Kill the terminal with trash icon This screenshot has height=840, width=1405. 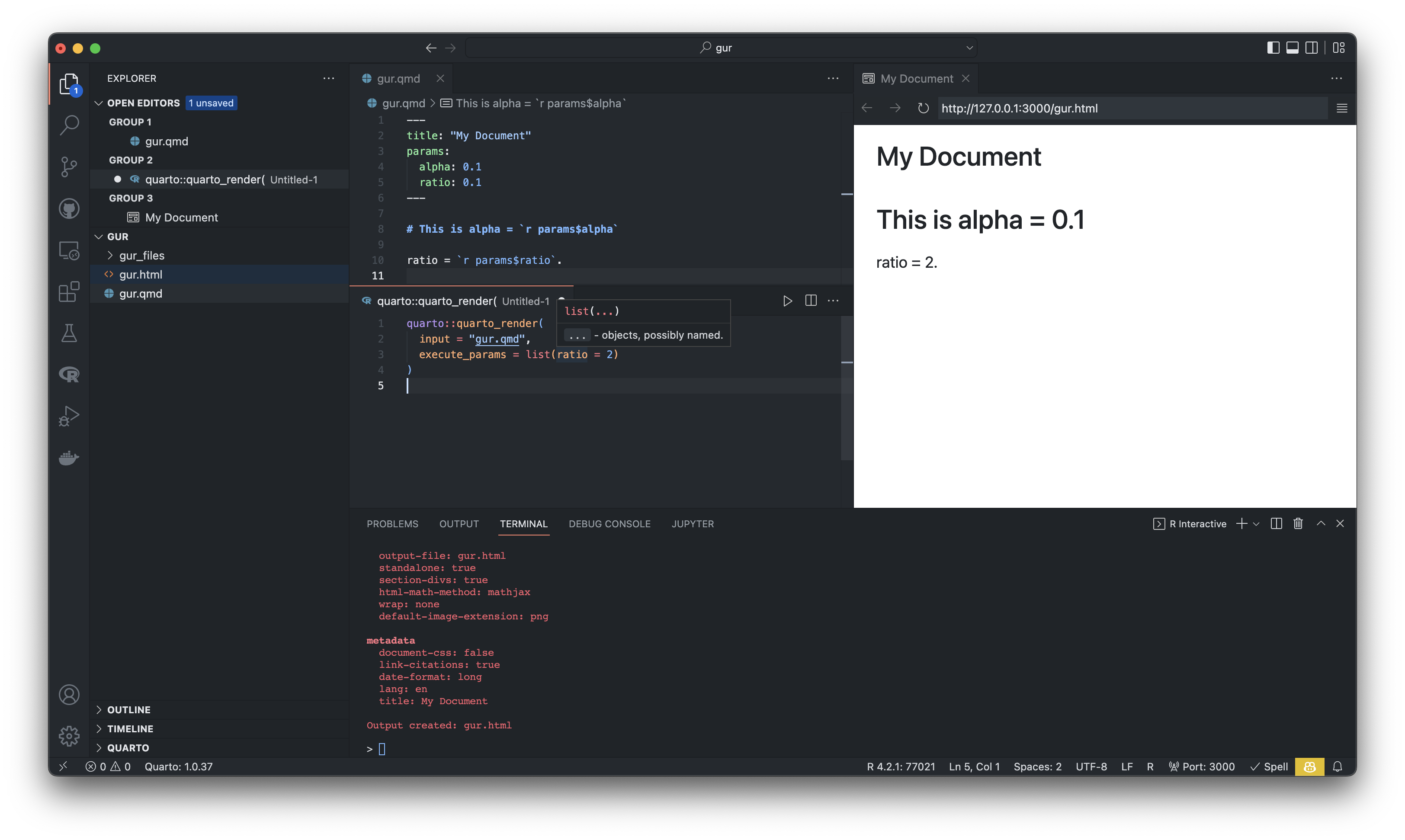coord(1298,523)
